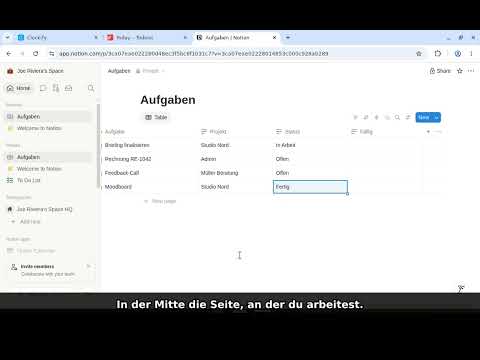Select the "Rechnung RE-1042" cell
Viewport: 480px width, 360px height.
[x=150, y=159]
